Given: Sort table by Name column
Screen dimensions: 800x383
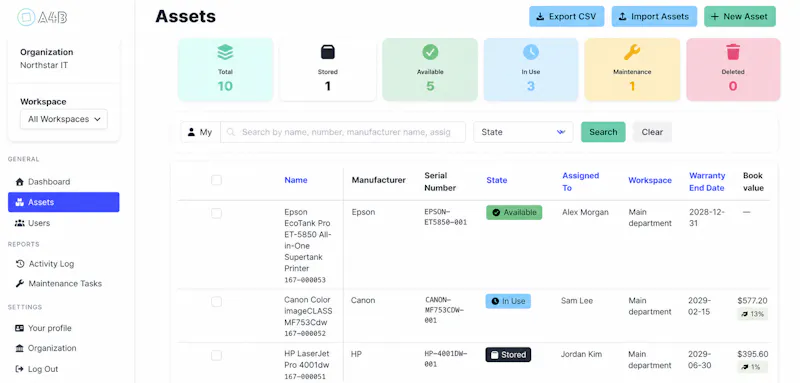Looking at the screenshot, I should point(296,180).
